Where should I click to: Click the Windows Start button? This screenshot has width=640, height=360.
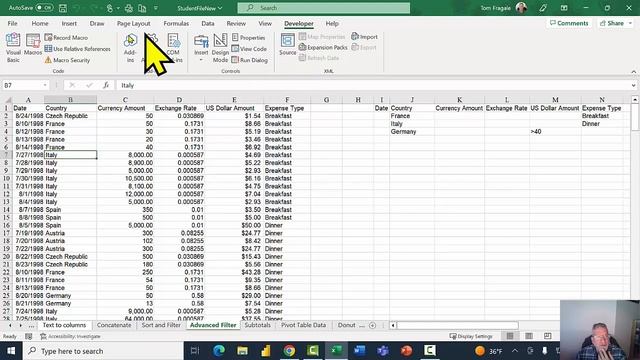click(x=11, y=351)
